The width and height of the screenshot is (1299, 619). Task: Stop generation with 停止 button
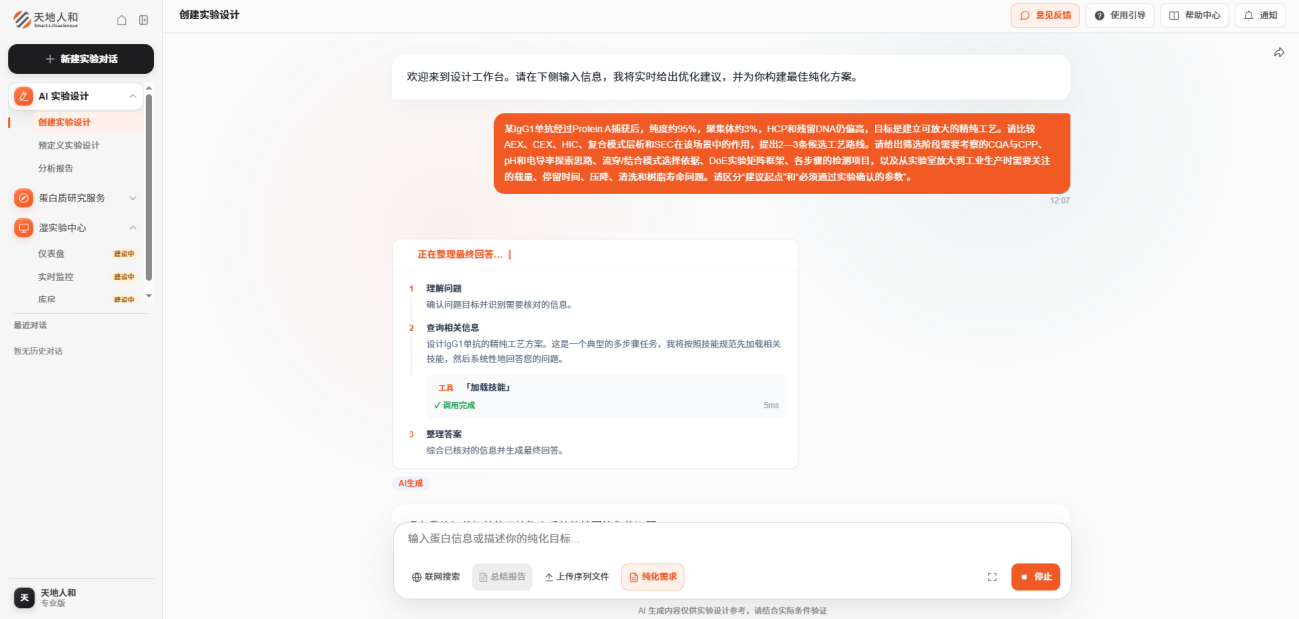click(x=1035, y=577)
